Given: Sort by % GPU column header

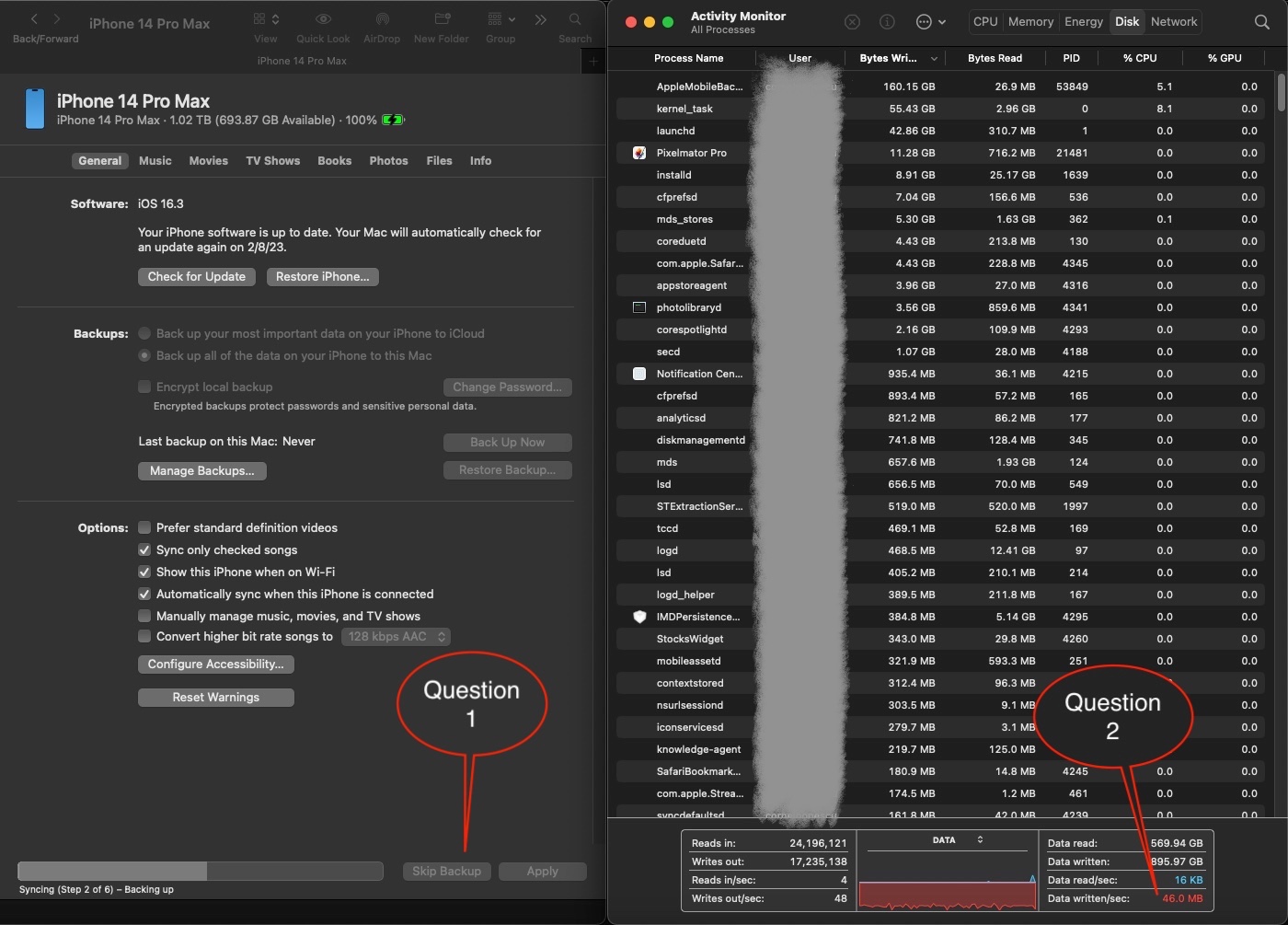Looking at the screenshot, I should click(1225, 58).
